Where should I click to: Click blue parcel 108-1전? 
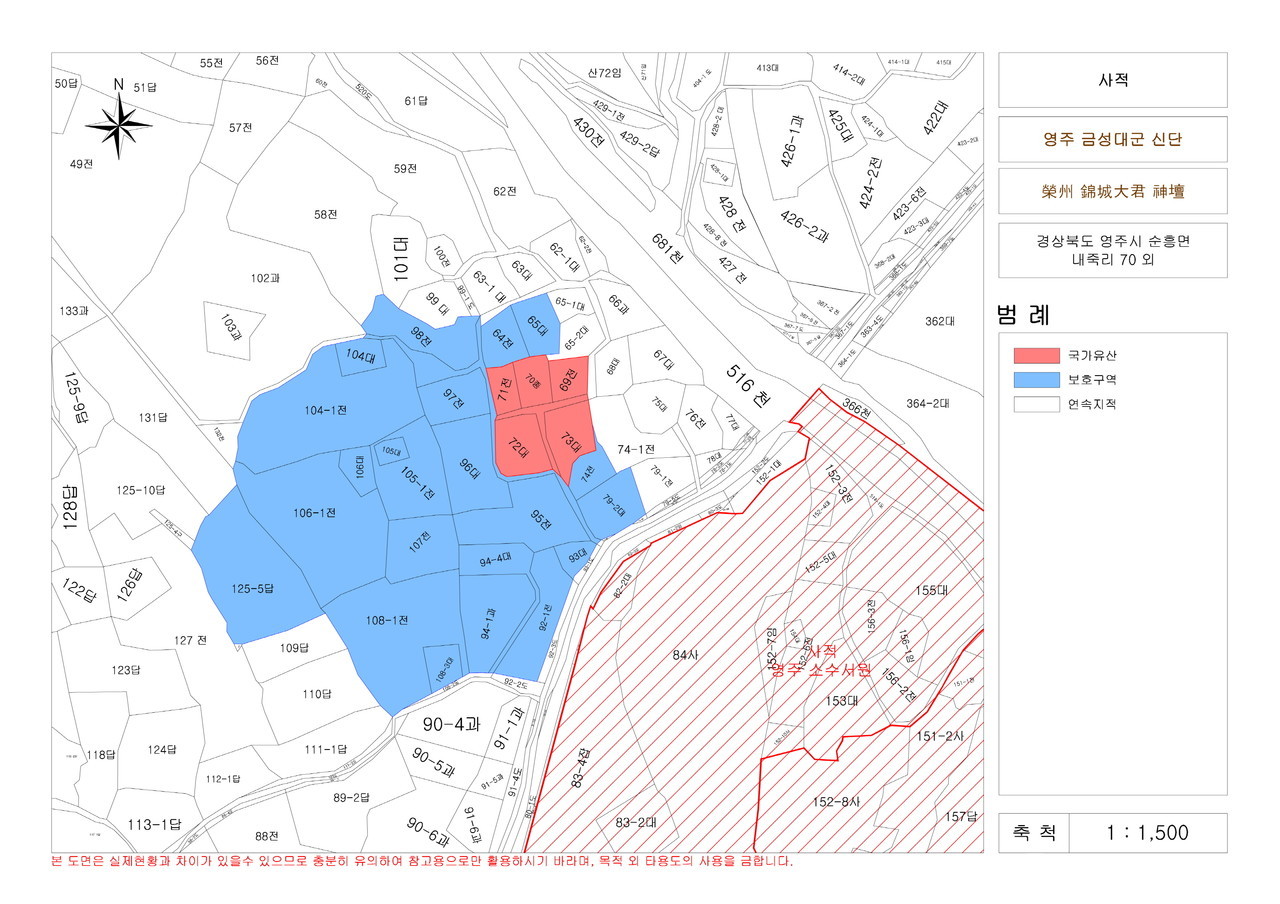[x=387, y=620]
